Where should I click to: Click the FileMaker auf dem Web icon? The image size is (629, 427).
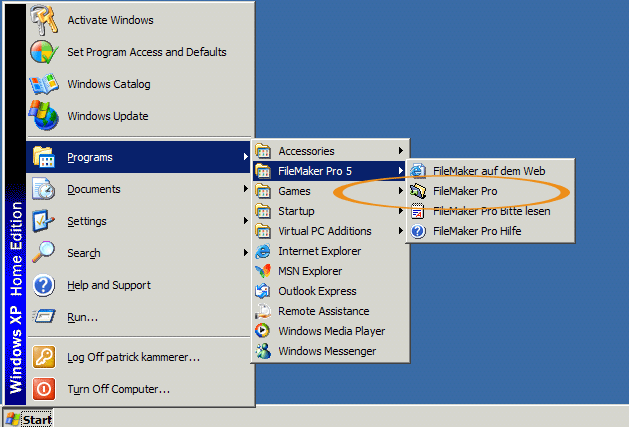418,171
